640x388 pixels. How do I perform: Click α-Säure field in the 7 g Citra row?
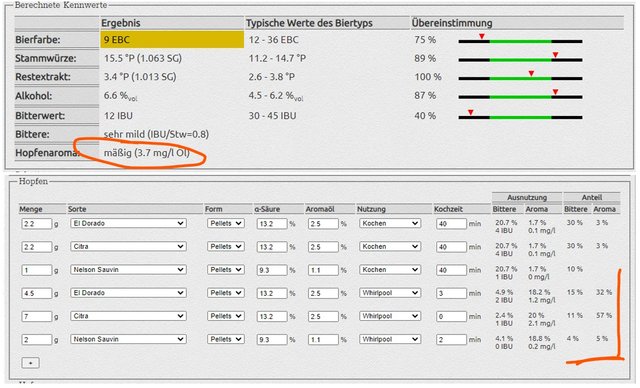pos(272,317)
